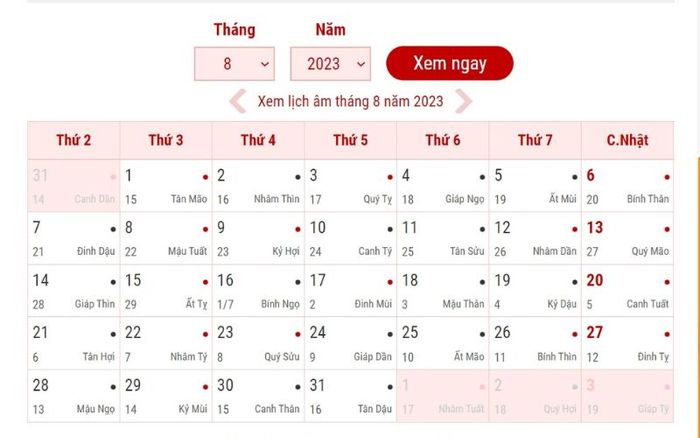
Task: Click the red dot on August 17
Action: coord(390,282)
